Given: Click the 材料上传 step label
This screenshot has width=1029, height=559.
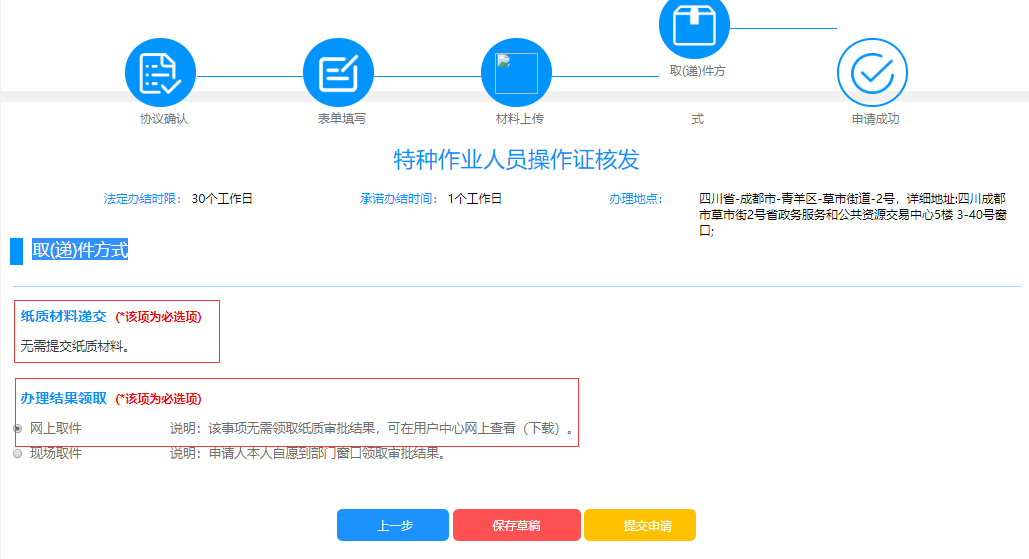Looking at the screenshot, I should [x=520, y=119].
